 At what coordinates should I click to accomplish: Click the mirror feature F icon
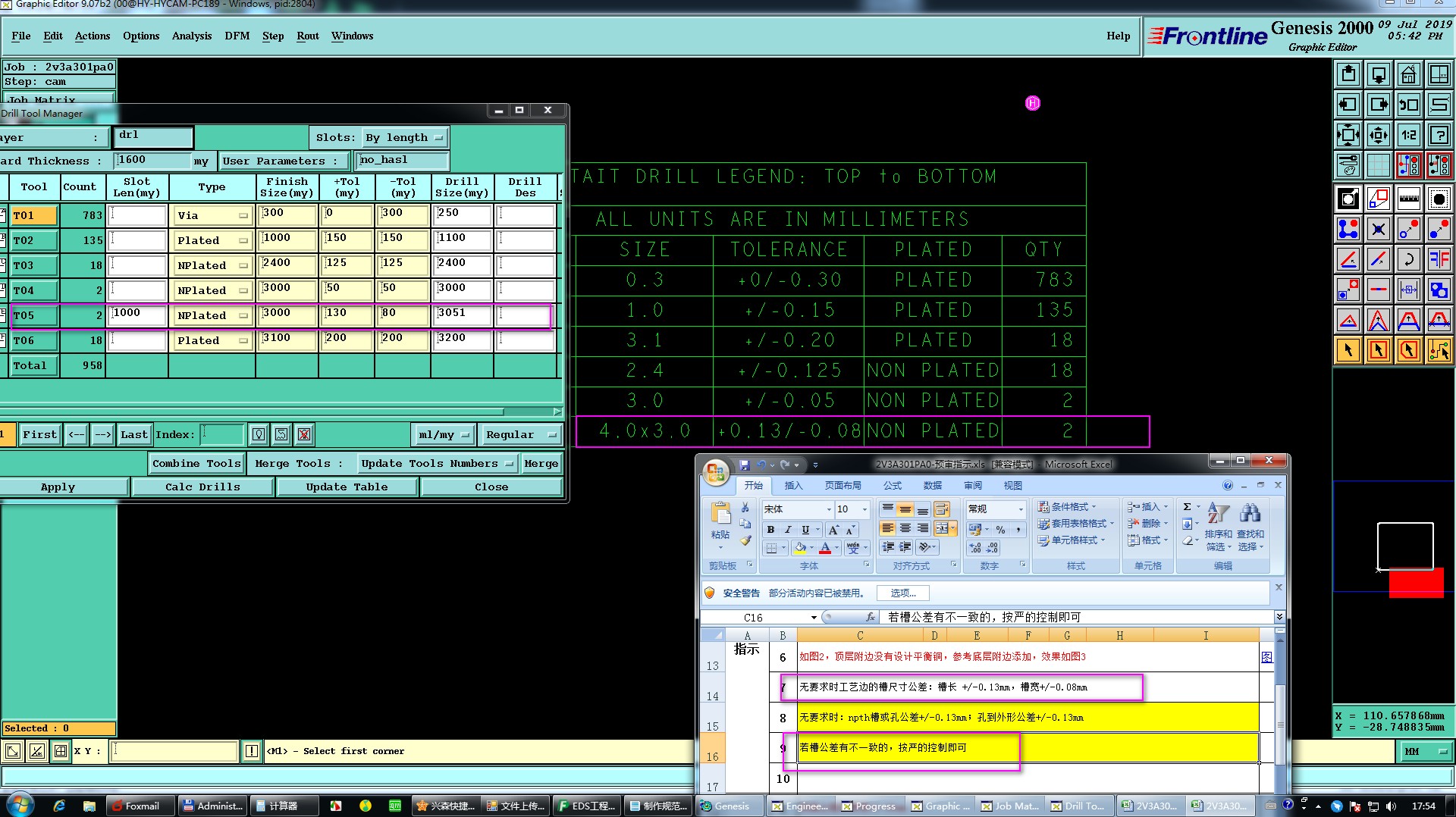[x=1439, y=259]
